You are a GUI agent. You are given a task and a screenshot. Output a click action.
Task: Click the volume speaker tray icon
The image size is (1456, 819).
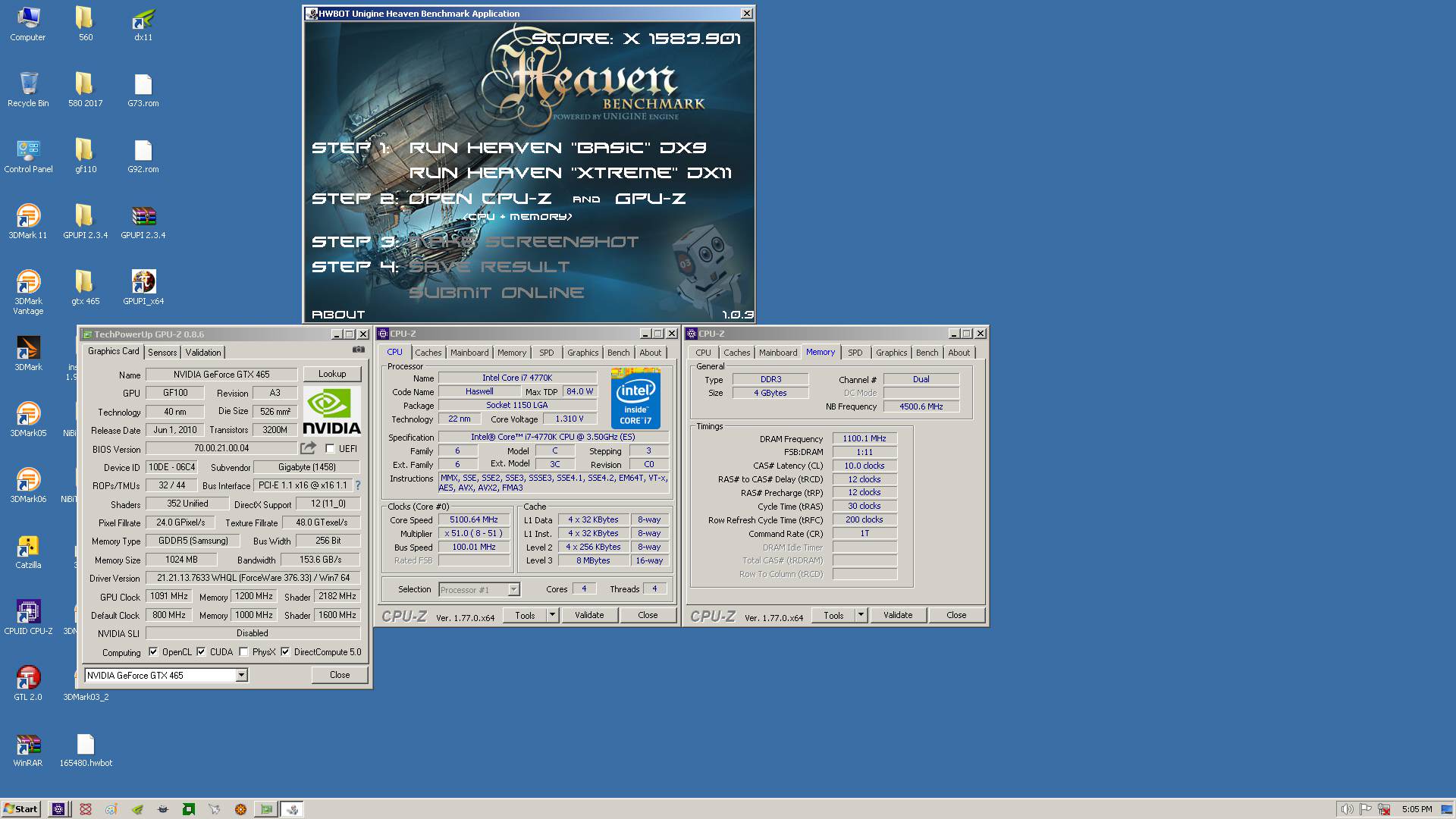(1346, 809)
